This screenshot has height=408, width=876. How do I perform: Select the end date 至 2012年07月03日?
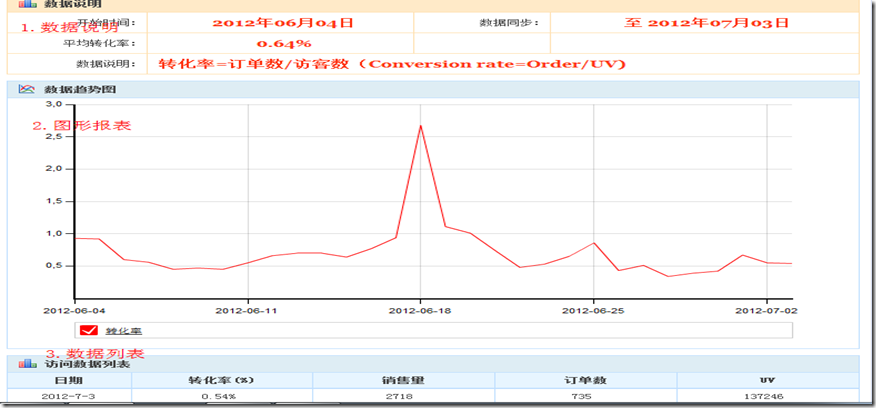pos(706,23)
